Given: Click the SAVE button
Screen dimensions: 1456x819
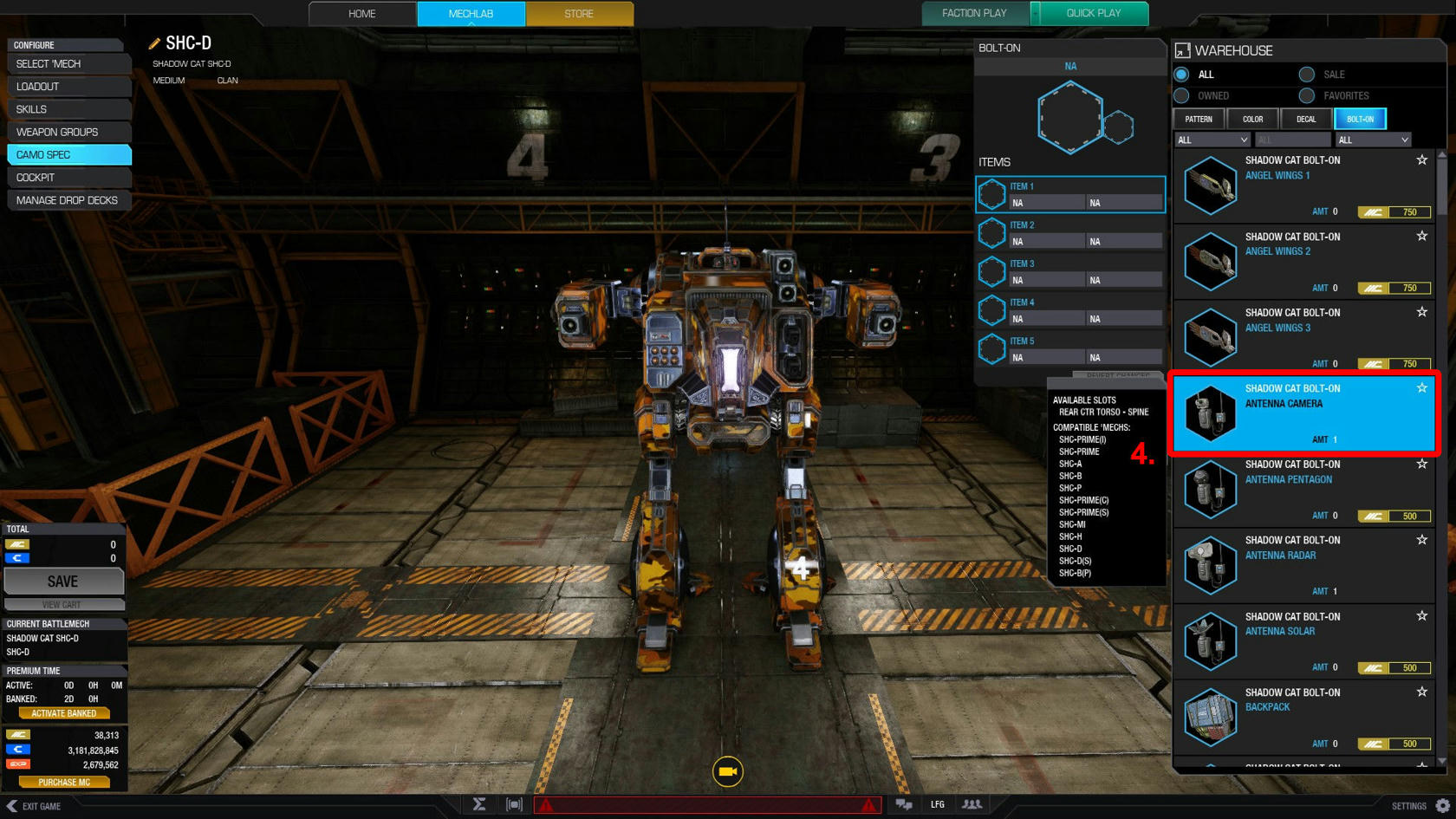Looking at the screenshot, I should pyautogui.click(x=63, y=582).
